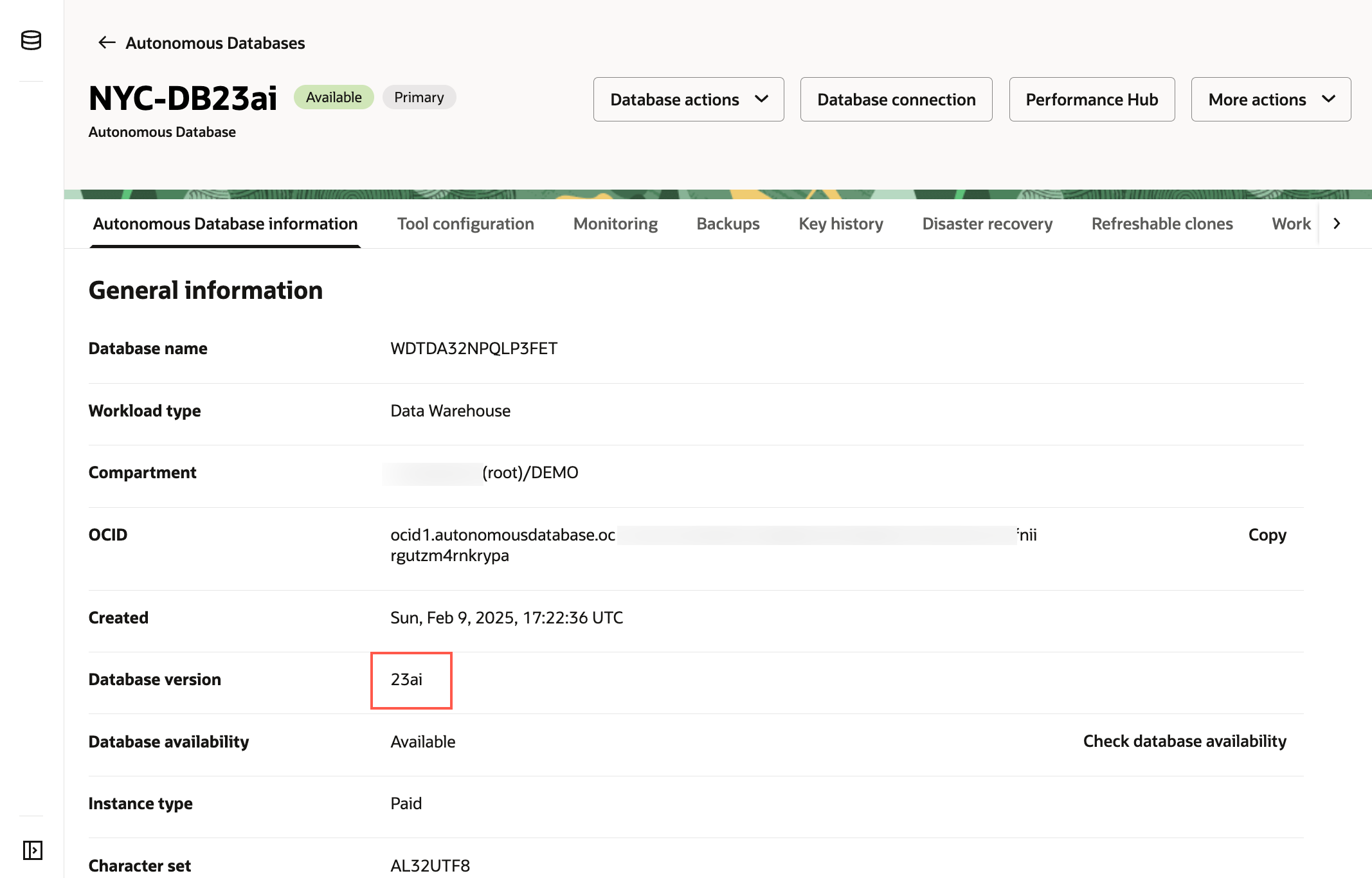Click the Database version label
This screenshot has height=878, width=1372.
coord(154,679)
